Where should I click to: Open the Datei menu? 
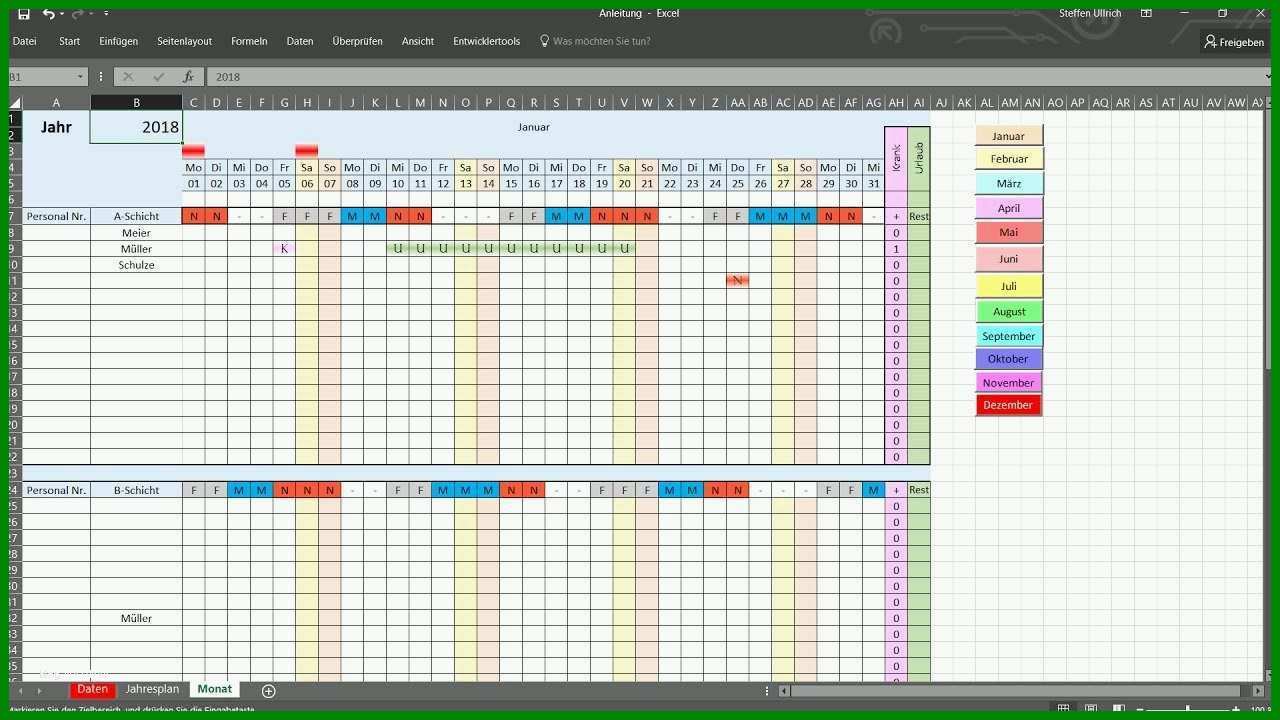click(x=24, y=41)
